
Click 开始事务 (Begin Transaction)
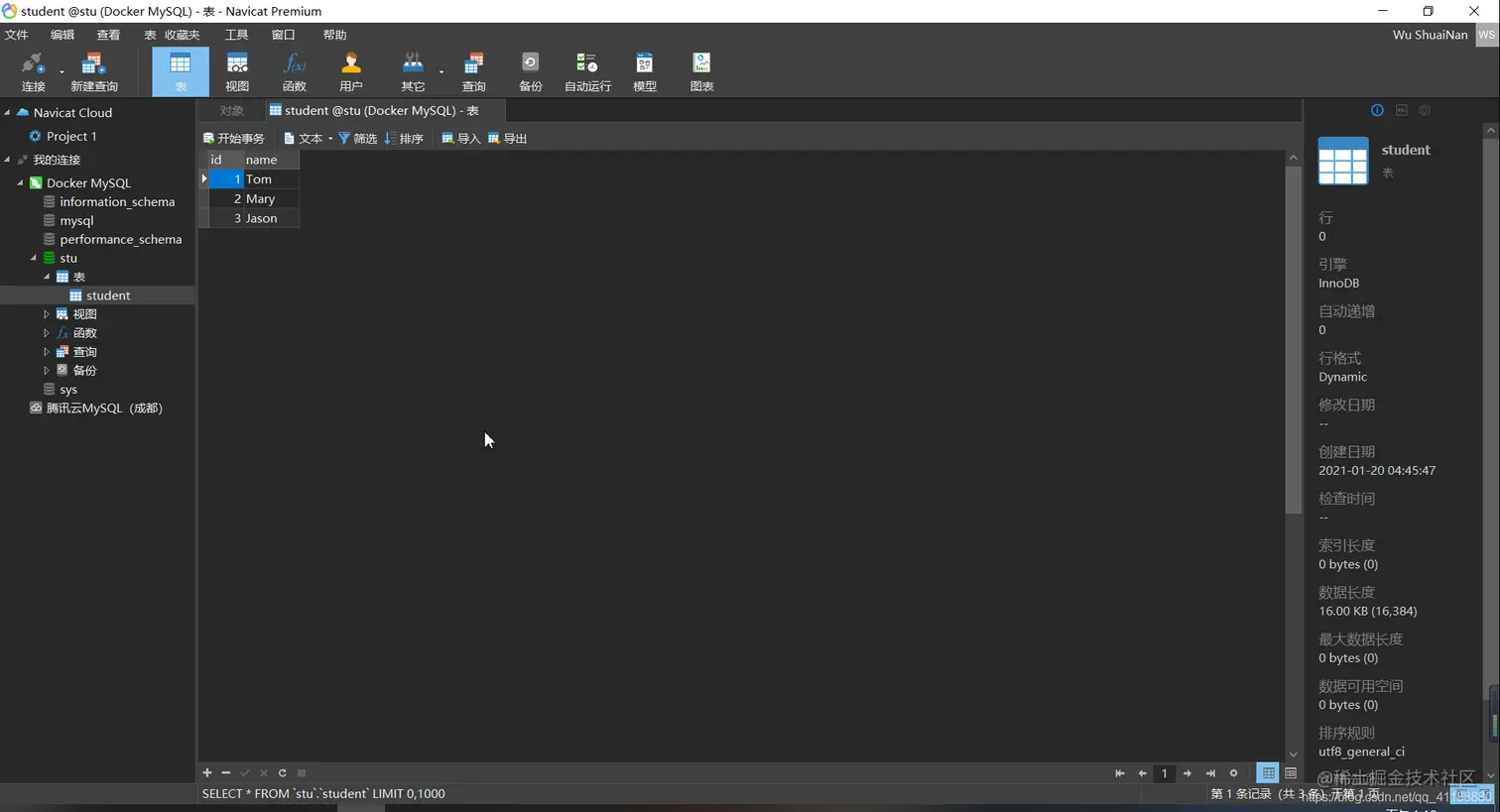234,139
